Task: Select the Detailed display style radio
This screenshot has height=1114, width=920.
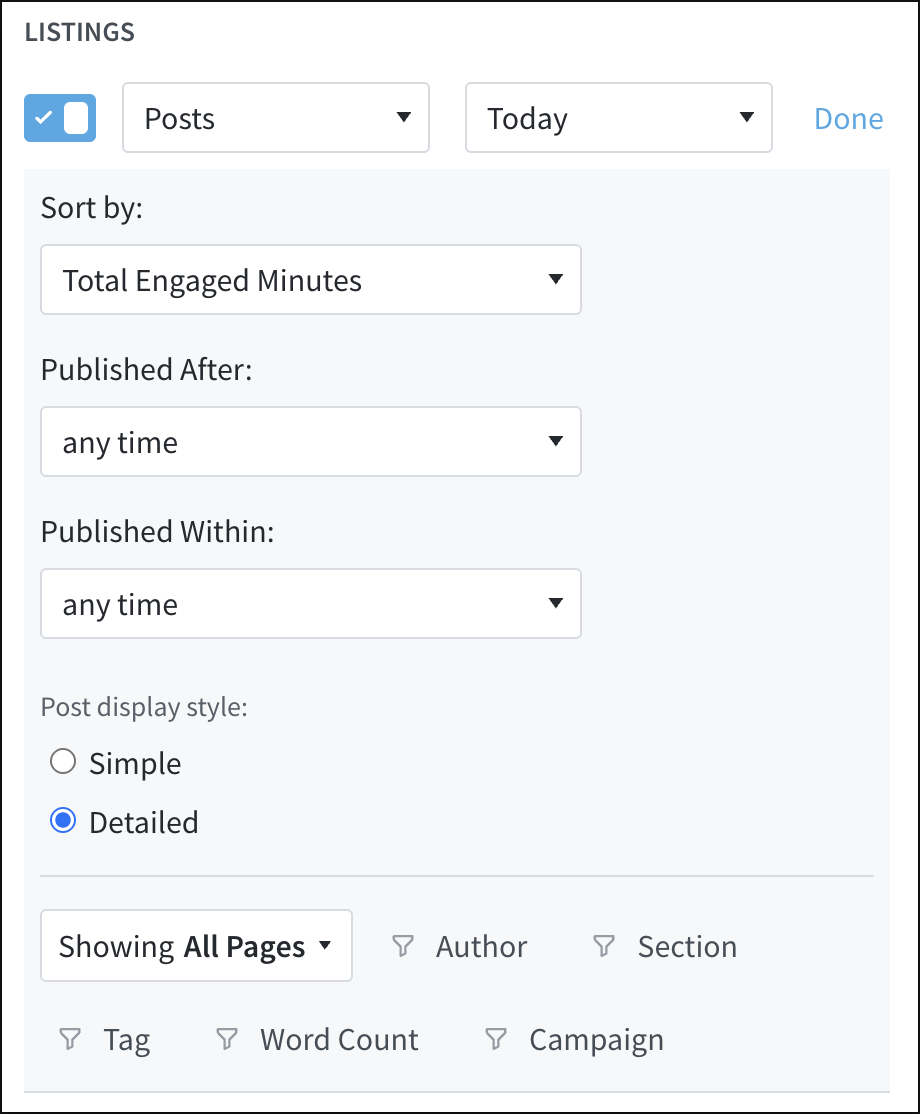Action: tap(63, 821)
